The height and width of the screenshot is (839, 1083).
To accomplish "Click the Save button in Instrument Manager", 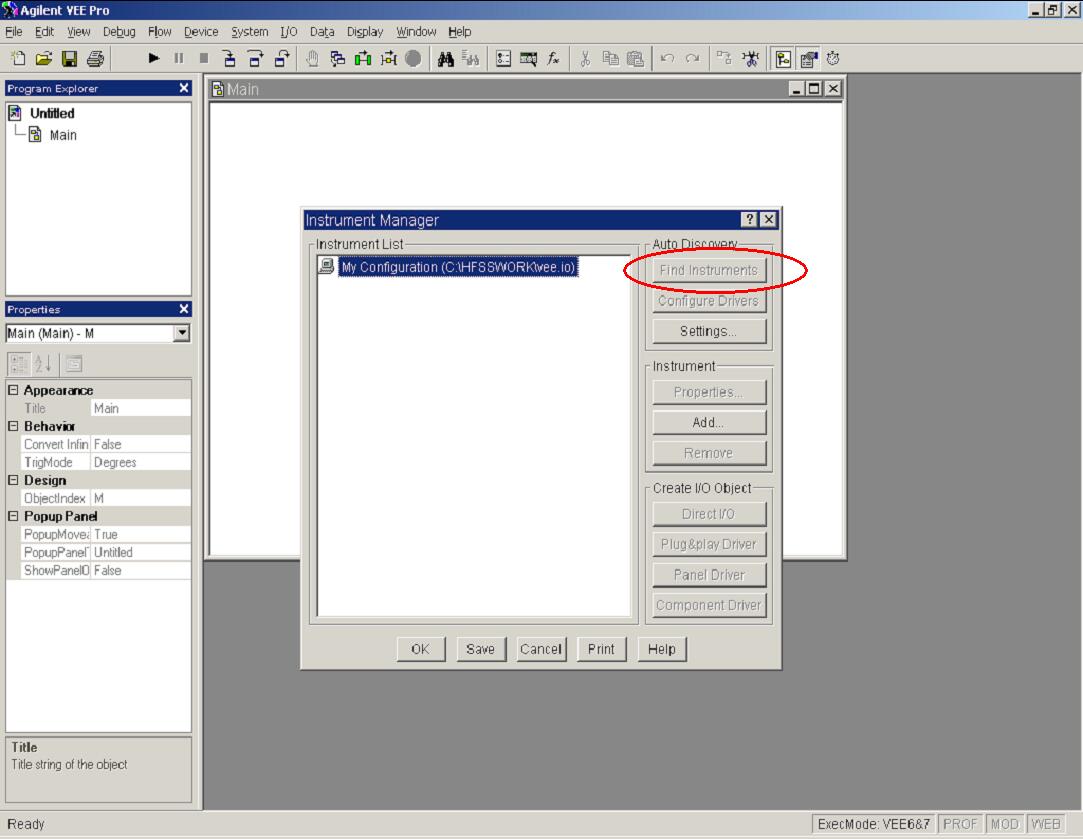I will click(x=480, y=649).
